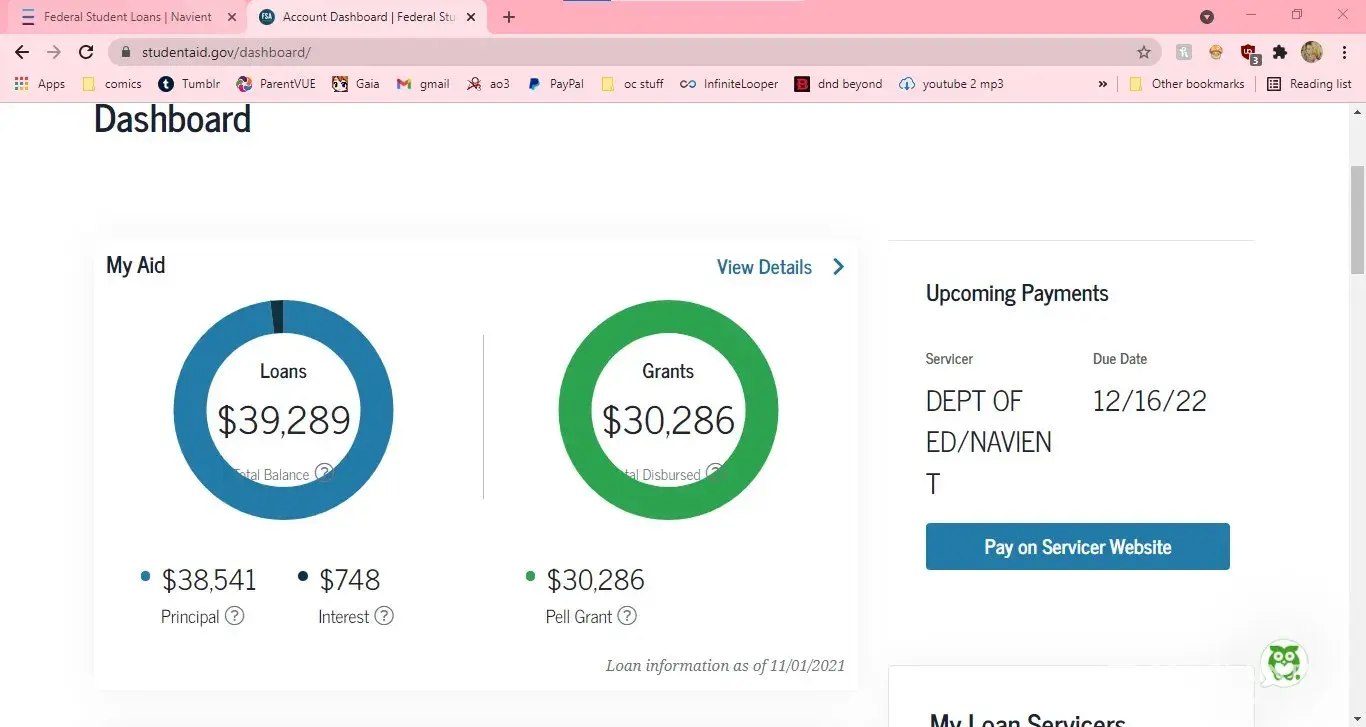Show the Pell Grant help tooltip
The height and width of the screenshot is (727, 1366).
point(627,616)
